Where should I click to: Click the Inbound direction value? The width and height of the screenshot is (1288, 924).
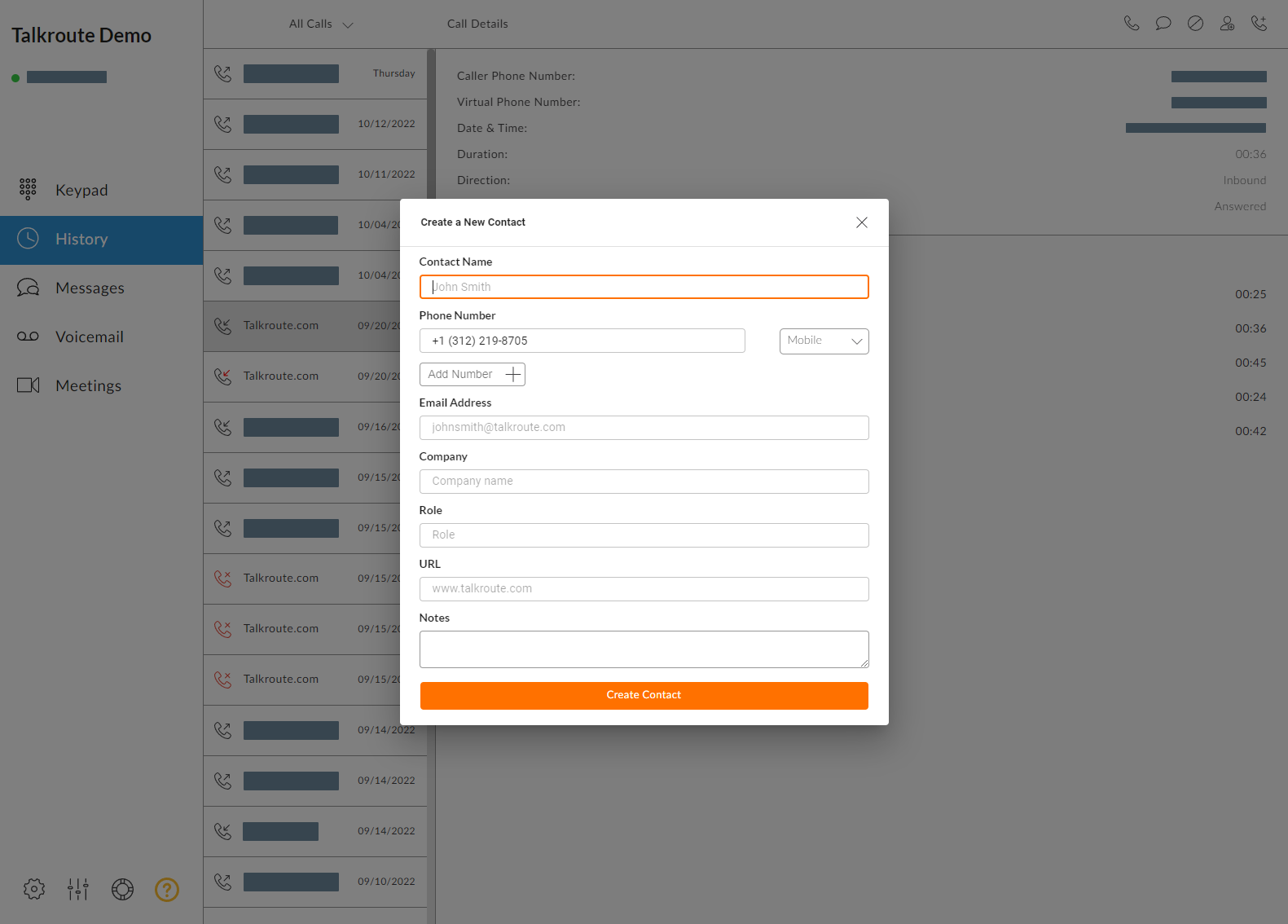pyautogui.click(x=1245, y=181)
